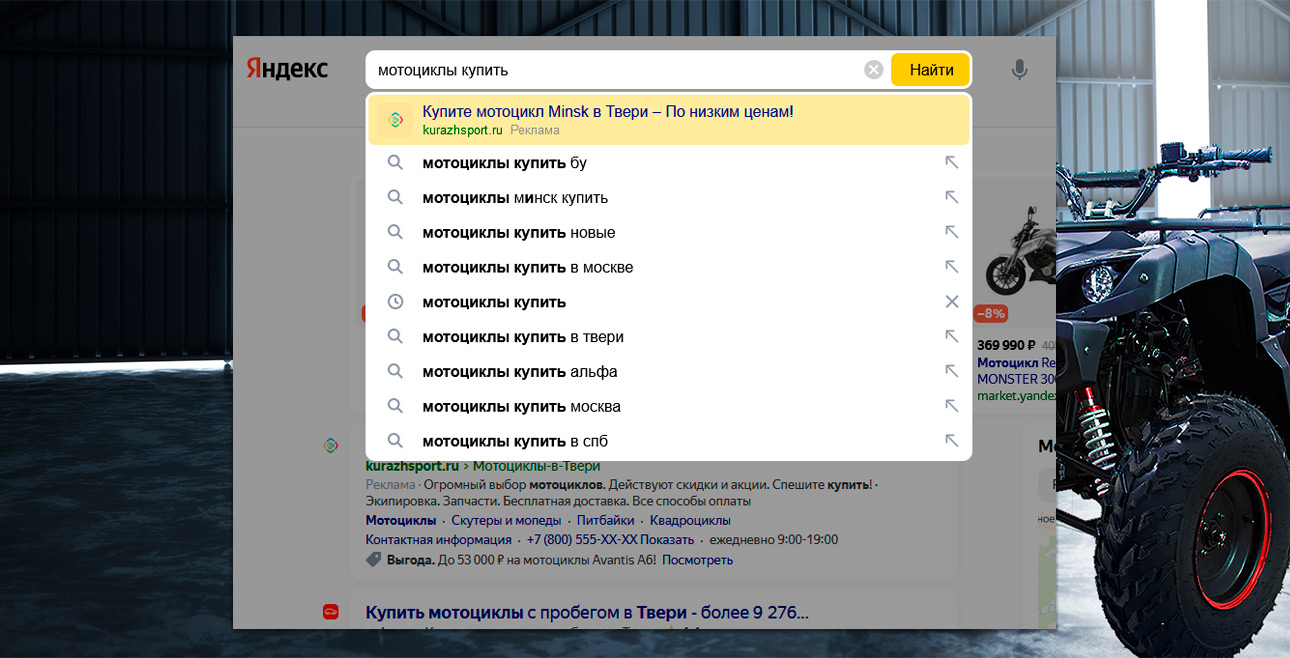Screen dimensions: 1290x658
Task: Open the "Скутеры и мопеды" sitelink
Action: [x=504, y=520]
